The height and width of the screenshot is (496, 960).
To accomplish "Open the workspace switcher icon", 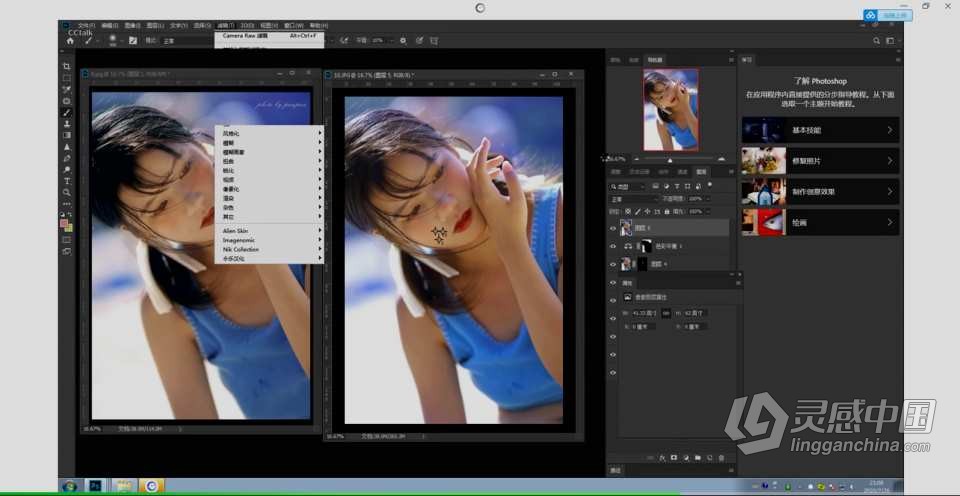I will pyautogui.click(x=891, y=41).
